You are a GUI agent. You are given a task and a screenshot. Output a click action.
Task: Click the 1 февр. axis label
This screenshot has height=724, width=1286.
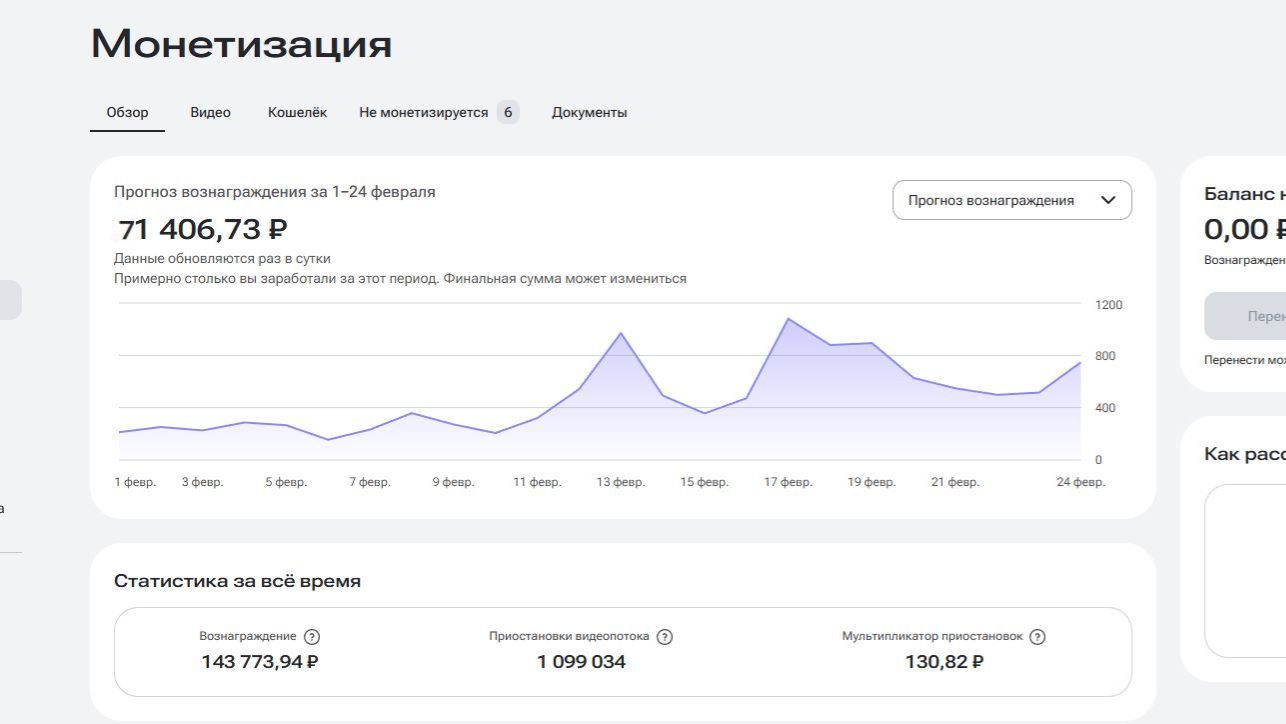(135, 482)
